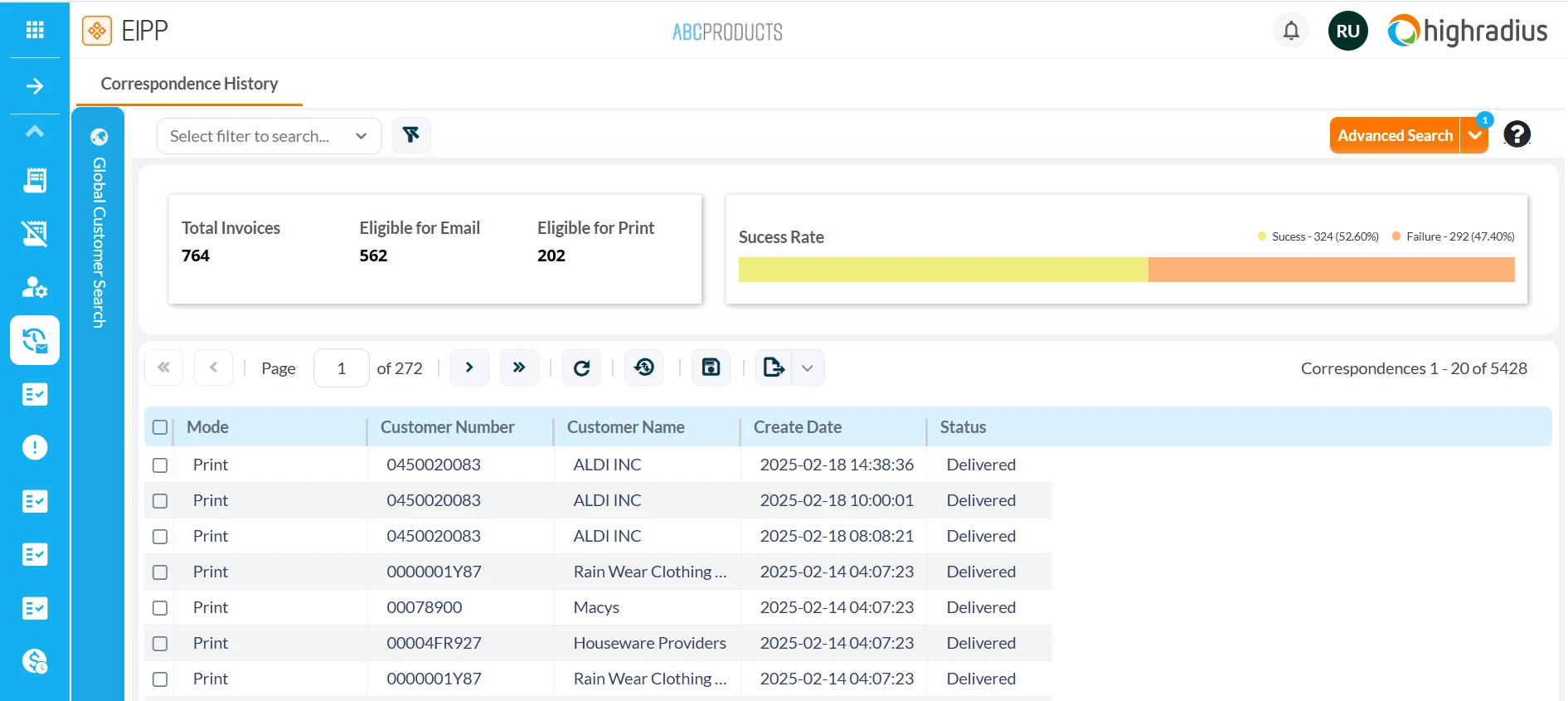Select the checkbox for the Macys row
Image resolution: width=1568 pixels, height=701 pixels.
pyautogui.click(x=160, y=608)
